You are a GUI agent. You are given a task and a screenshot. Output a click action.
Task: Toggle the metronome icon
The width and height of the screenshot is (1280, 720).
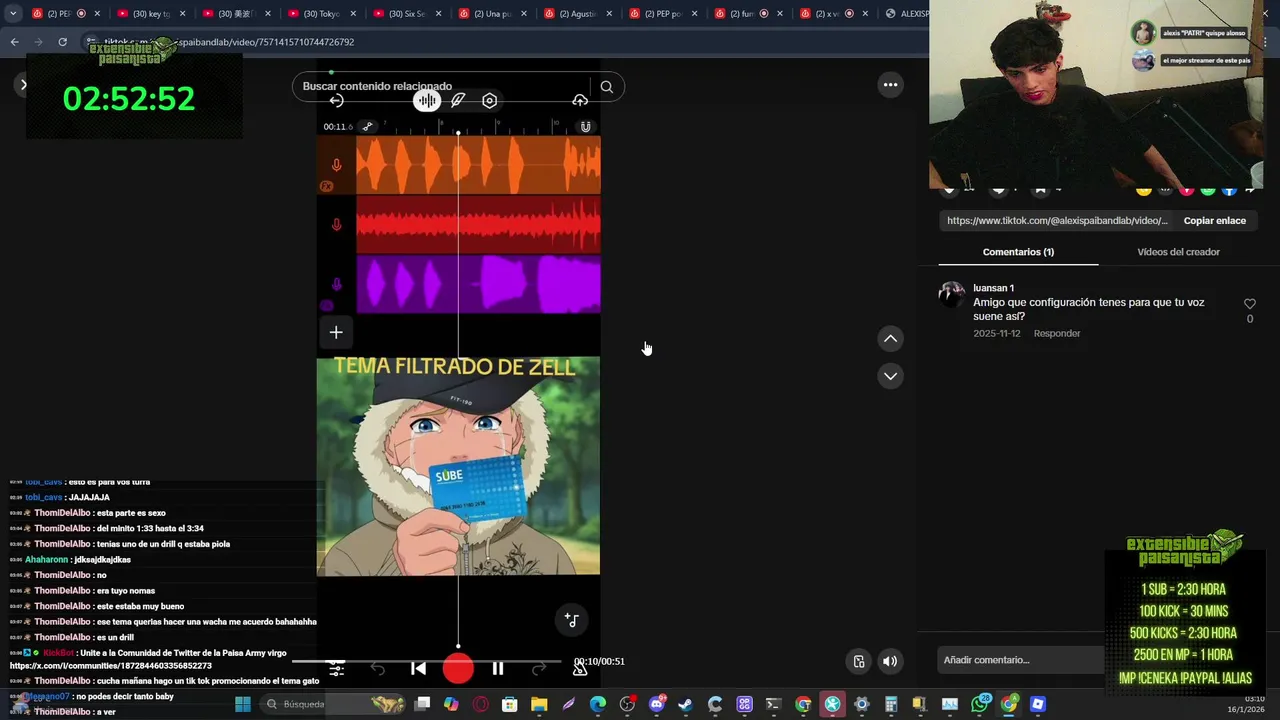[579, 670]
